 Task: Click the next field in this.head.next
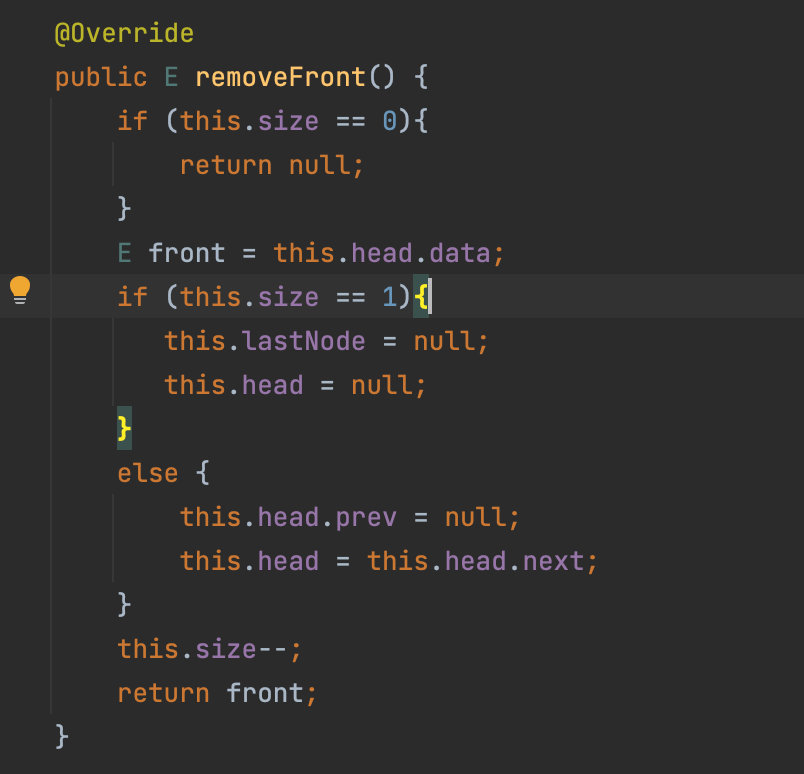coord(555,561)
